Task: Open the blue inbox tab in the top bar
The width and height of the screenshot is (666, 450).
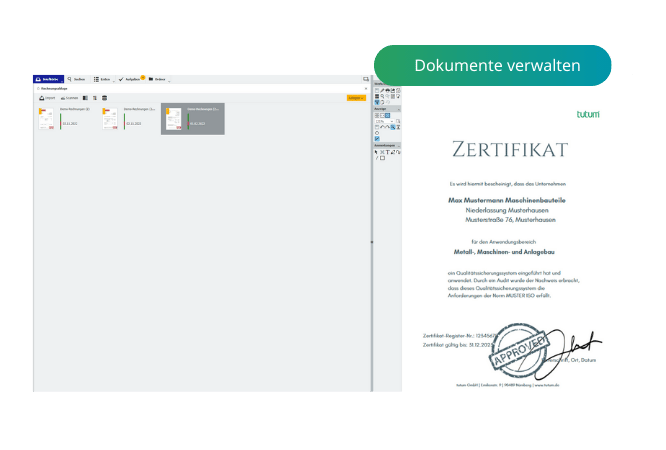Action: click(x=48, y=79)
